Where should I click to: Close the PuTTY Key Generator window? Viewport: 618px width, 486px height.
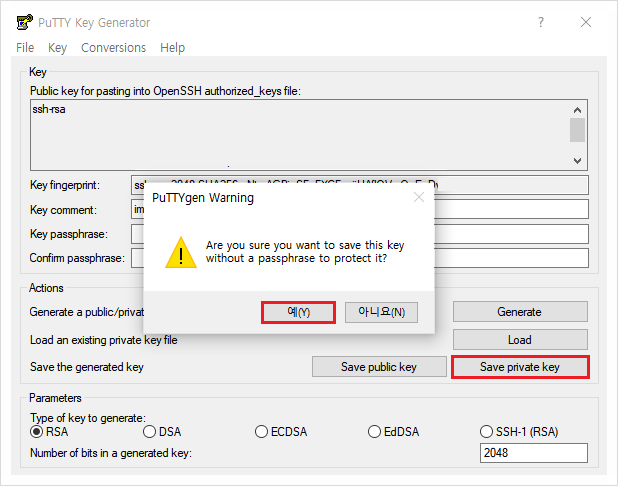point(586,22)
